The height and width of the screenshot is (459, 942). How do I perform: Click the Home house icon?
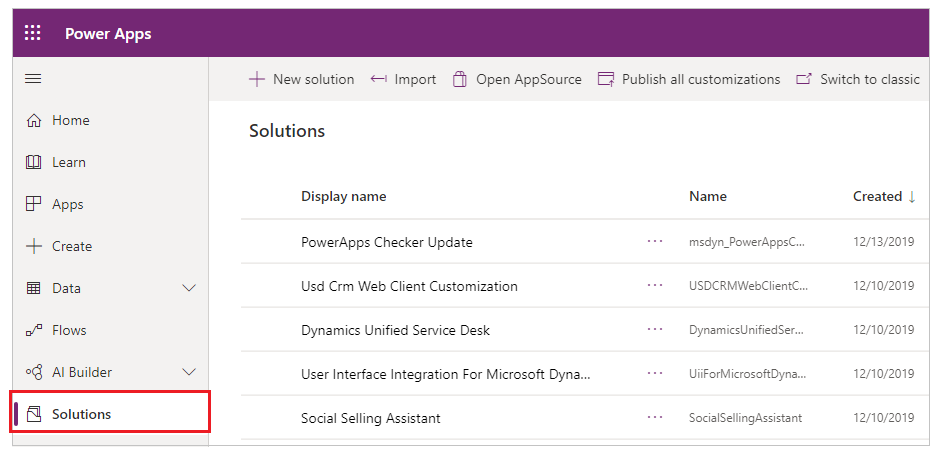pyautogui.click(x=34, y=120)
